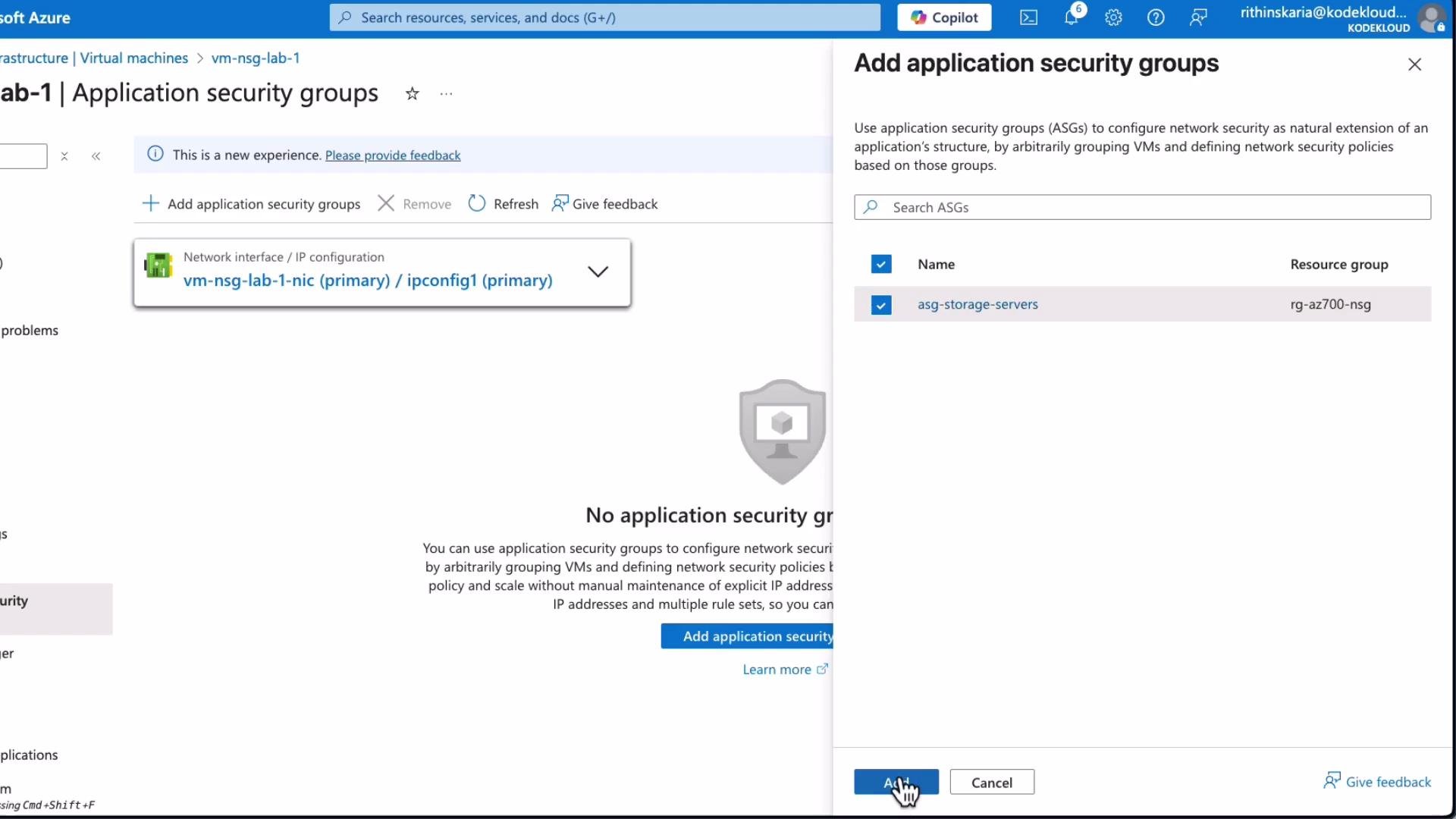This screenshot has width=1456, height=819.
Task: Open the Learn more link
Action: tap(785, 670)
